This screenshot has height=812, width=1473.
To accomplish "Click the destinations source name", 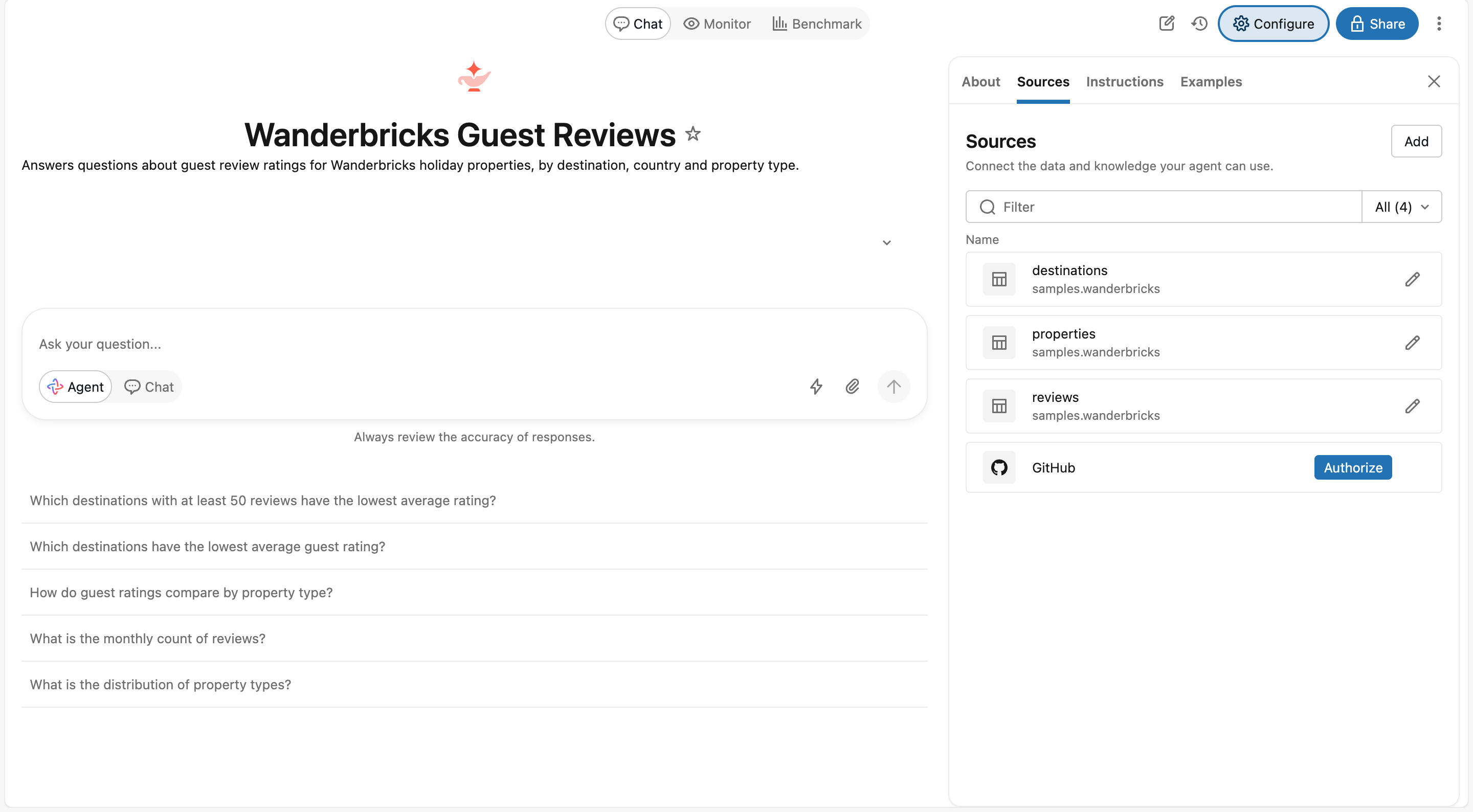I will (1069, 270).
